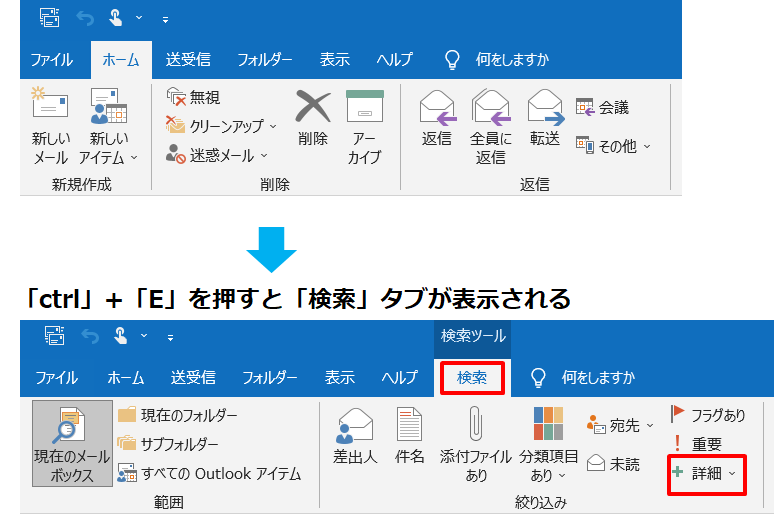Click the Forward (転送) envelope icon

545,107
